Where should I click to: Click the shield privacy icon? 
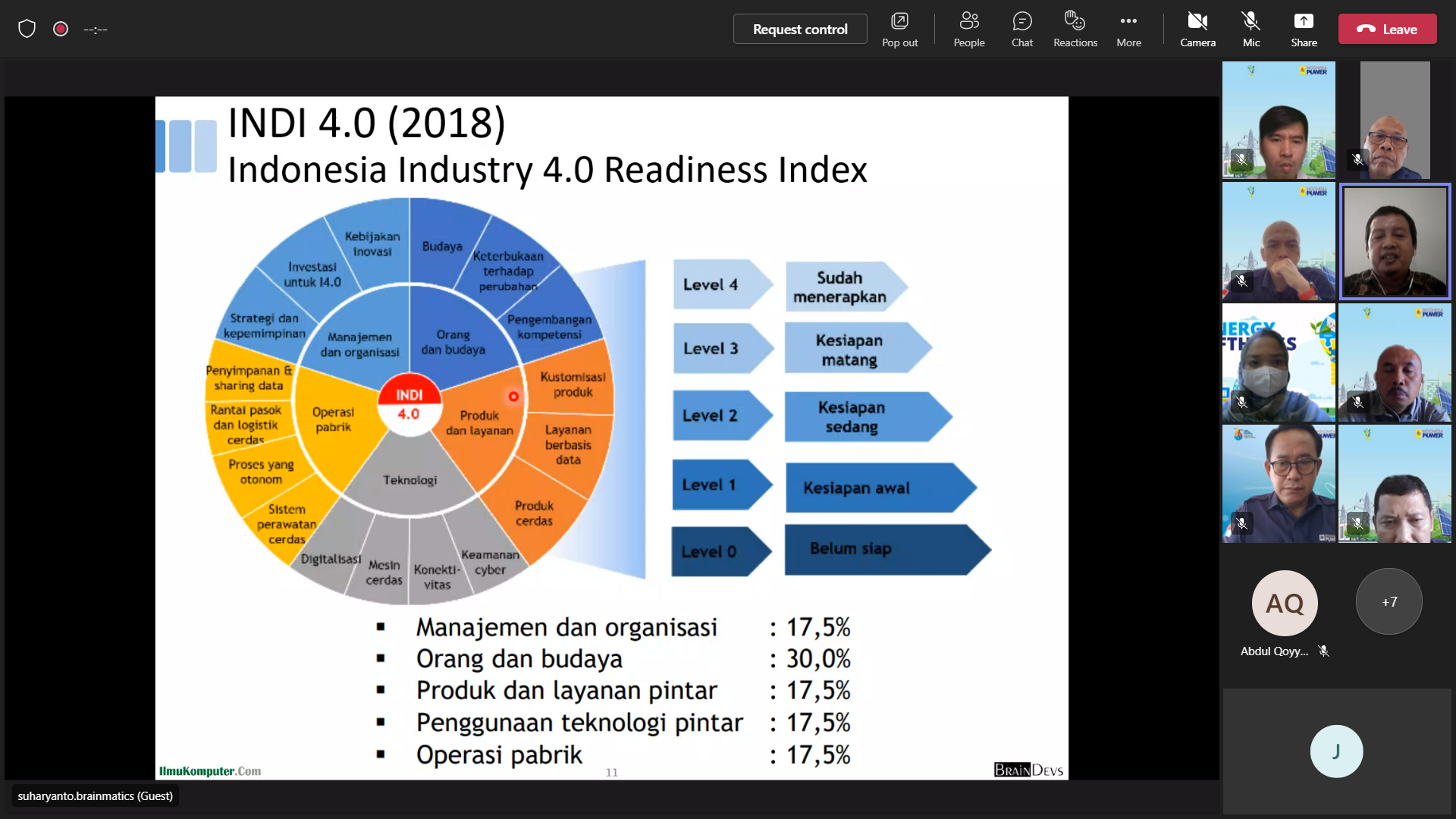(x=27, y=29)
